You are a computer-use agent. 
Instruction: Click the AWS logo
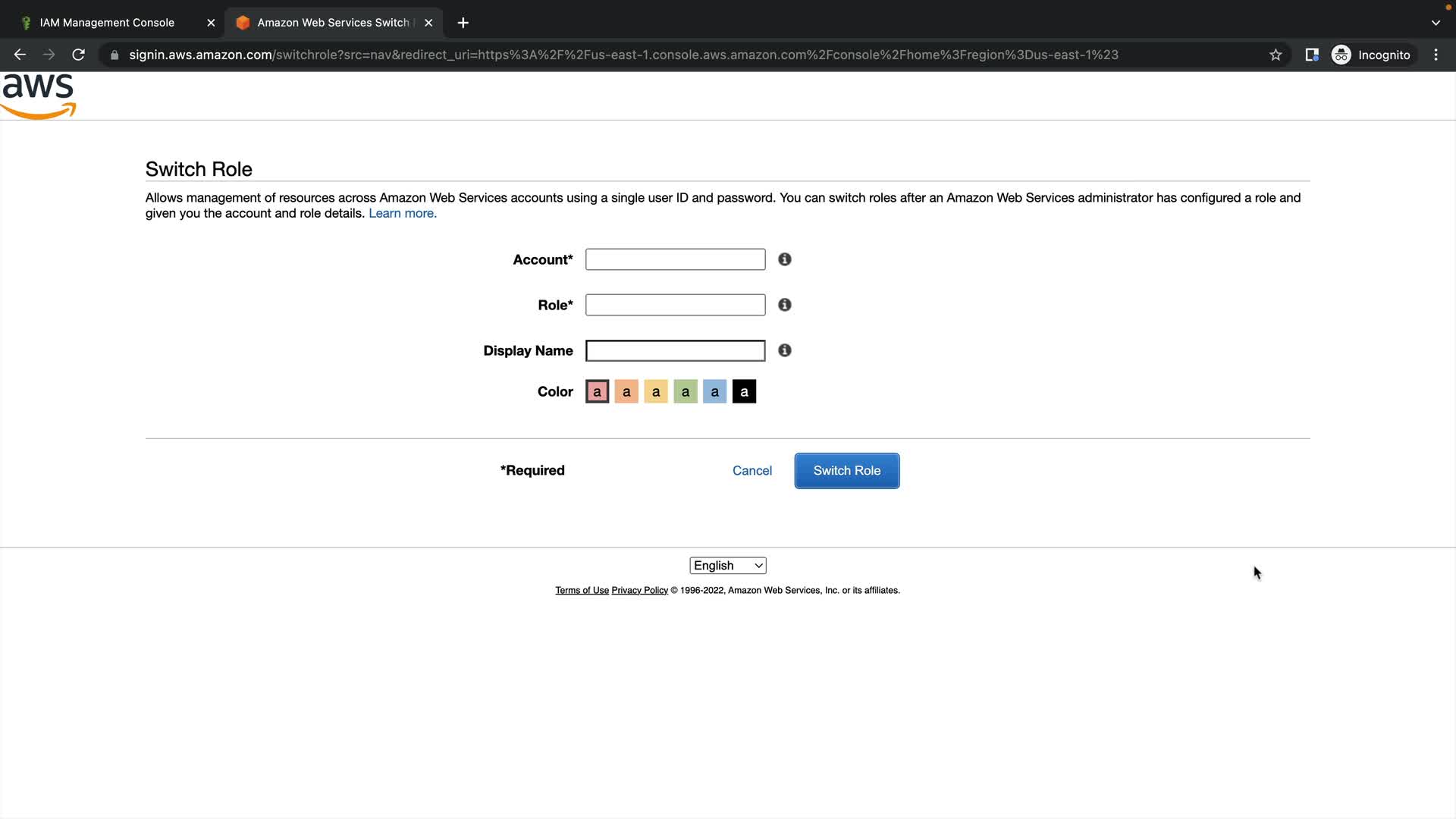[x=38, y=96]
